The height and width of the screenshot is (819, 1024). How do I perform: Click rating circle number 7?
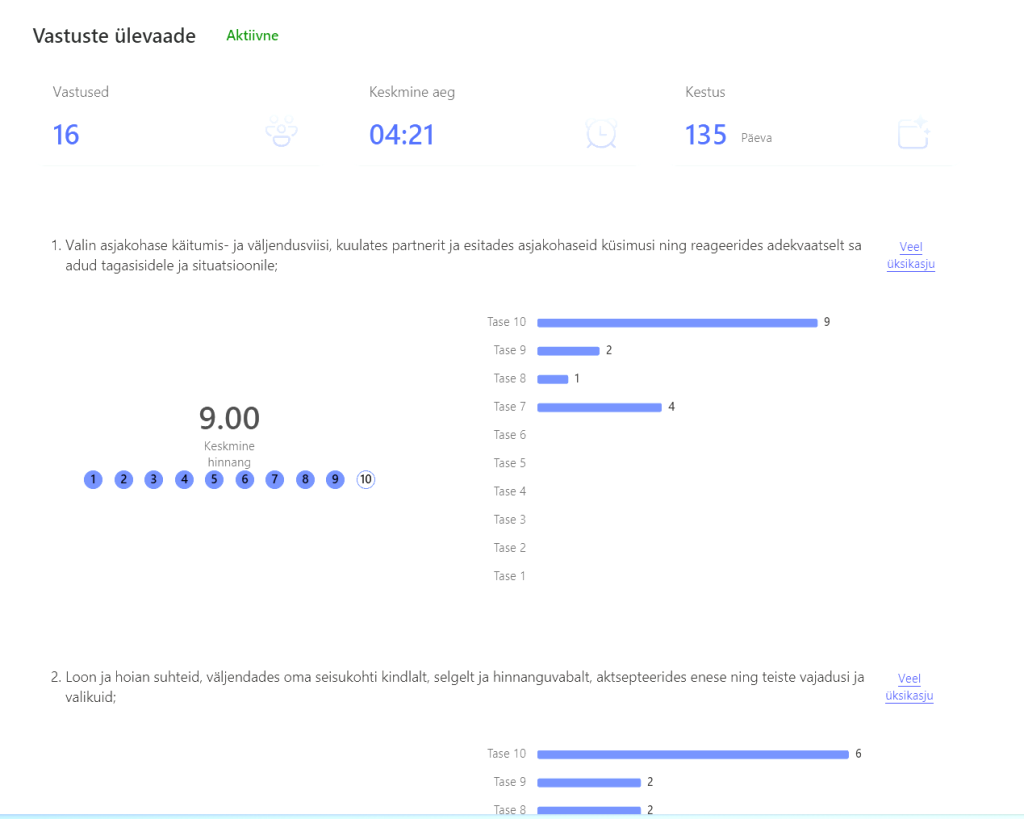click(275, 480)
